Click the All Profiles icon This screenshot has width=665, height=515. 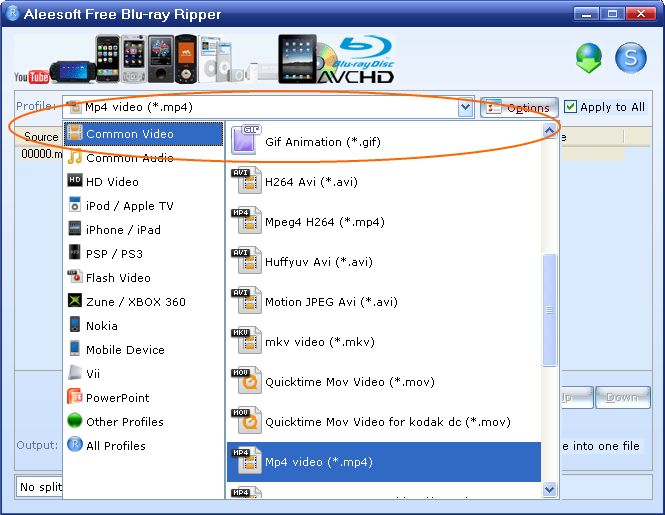pos(75,444)
